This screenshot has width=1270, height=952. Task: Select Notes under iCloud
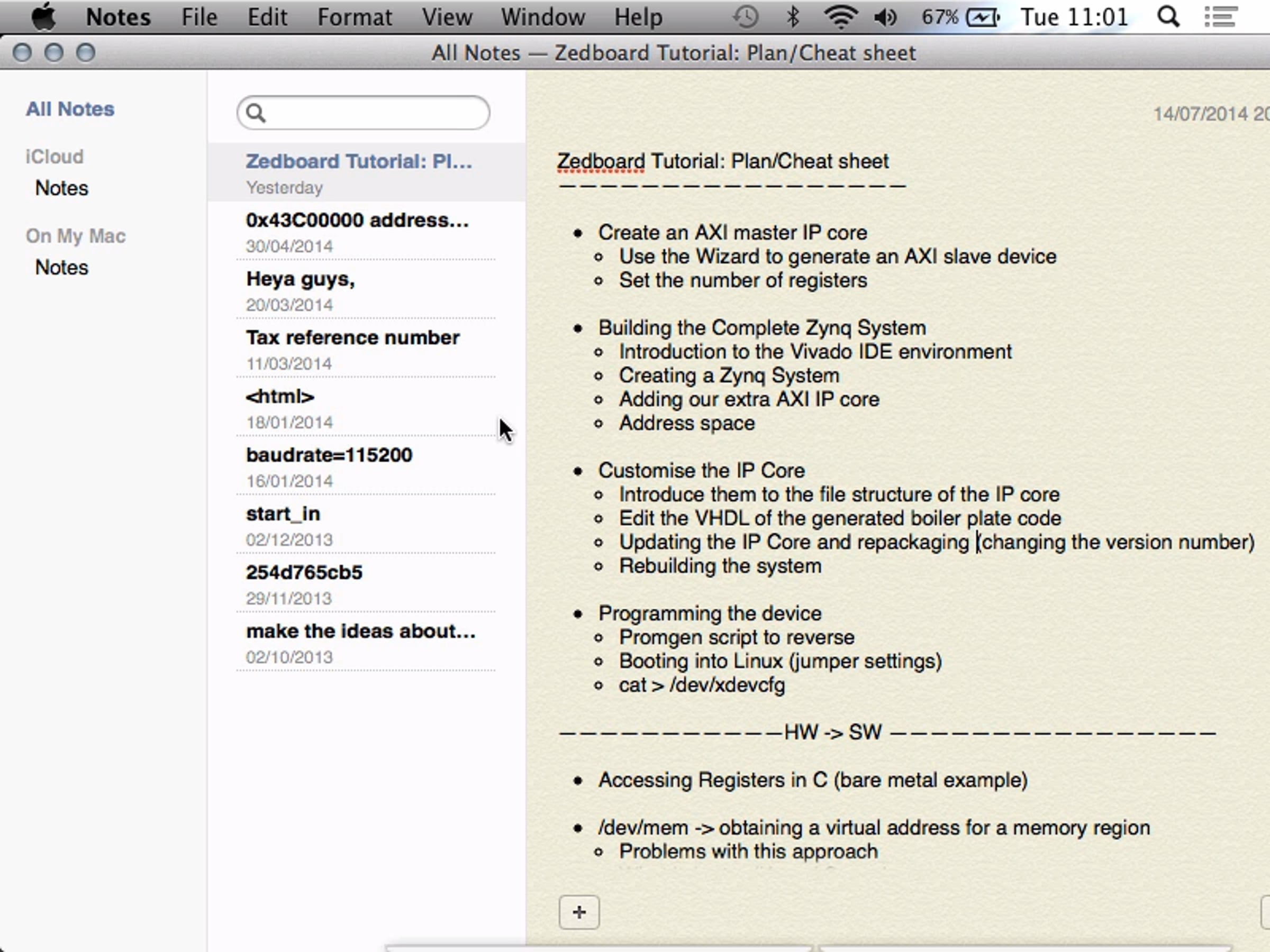61,188
